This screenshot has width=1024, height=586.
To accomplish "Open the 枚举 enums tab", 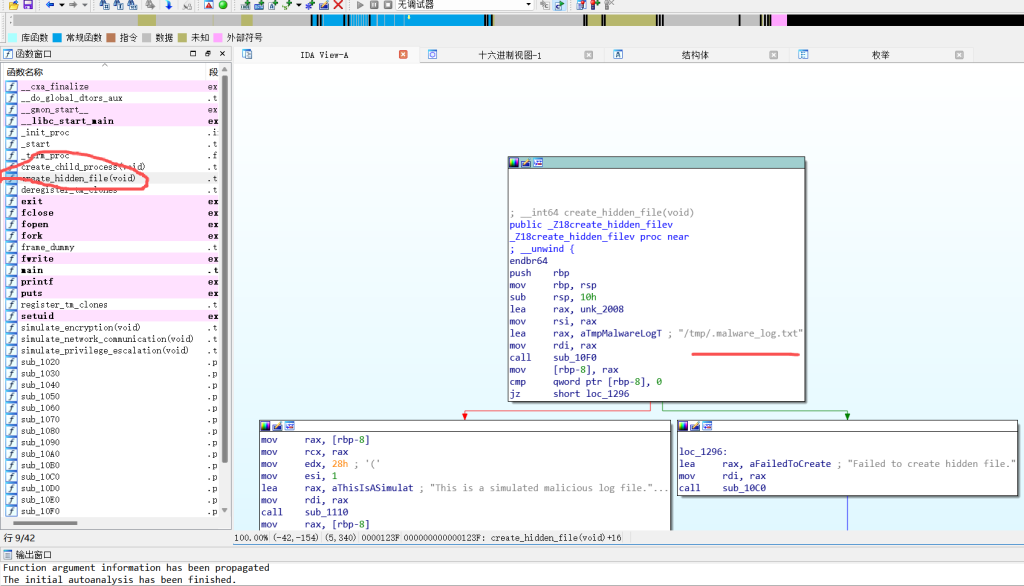I will click(x=880, y=55).
